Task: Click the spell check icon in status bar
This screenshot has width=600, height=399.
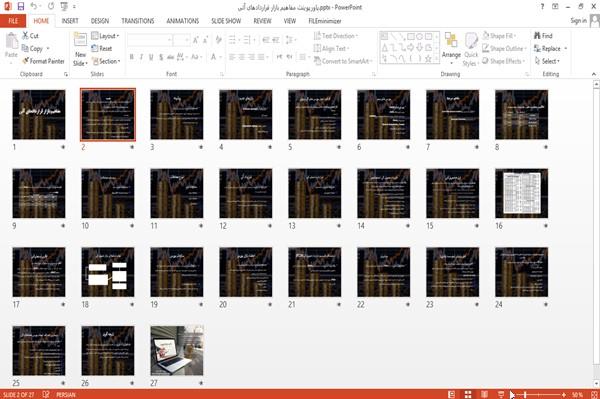Action: pos(46,394)
